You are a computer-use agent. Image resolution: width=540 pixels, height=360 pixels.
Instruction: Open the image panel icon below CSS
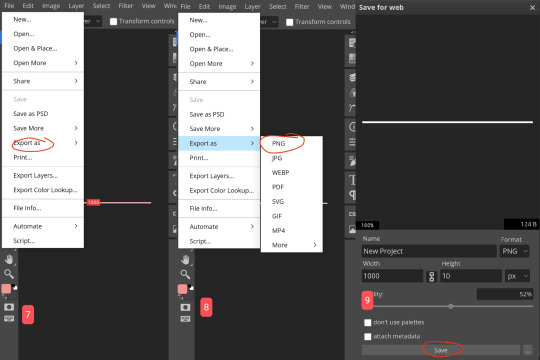352,229
